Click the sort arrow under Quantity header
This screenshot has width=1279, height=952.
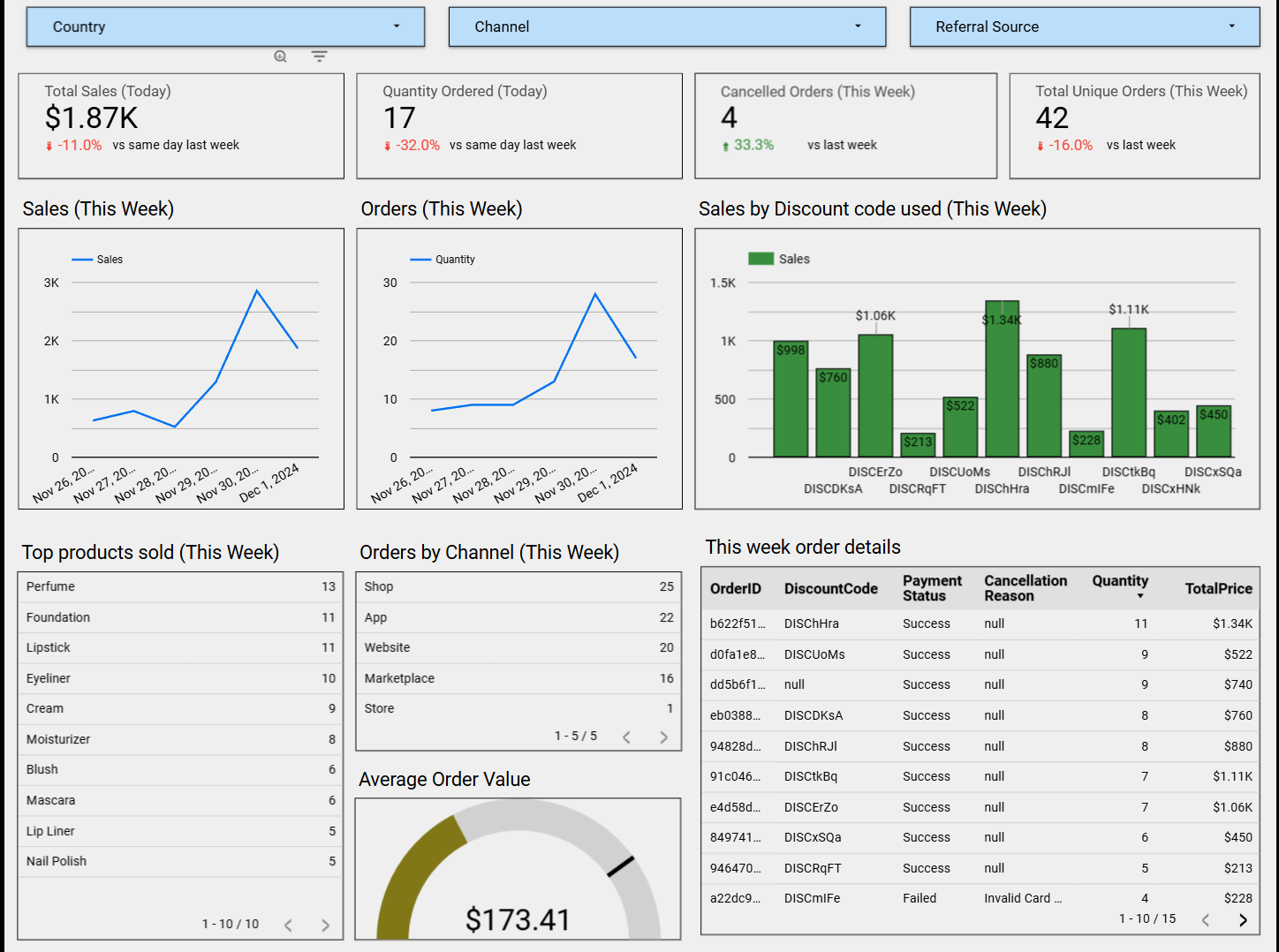(1140, 596)
